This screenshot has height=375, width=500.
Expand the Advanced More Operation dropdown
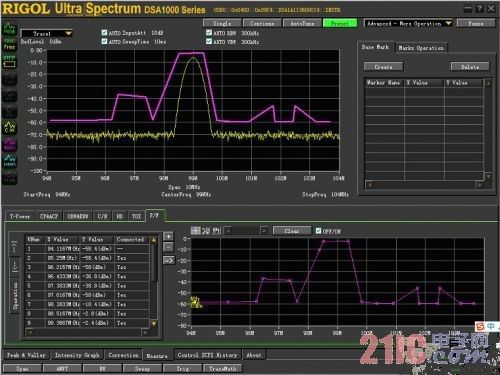408,24
